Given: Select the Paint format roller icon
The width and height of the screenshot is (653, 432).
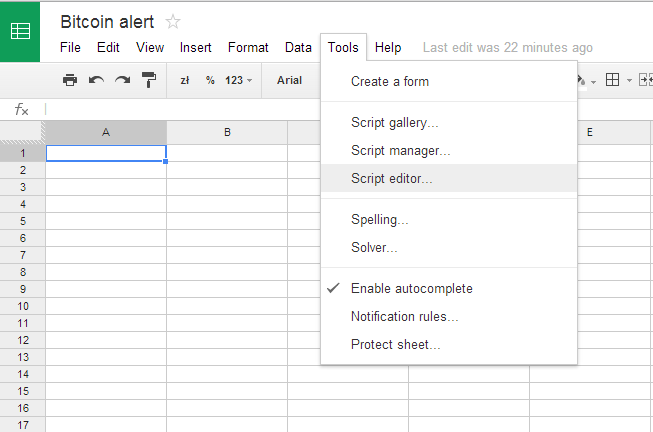Looking at the screenshot, I should pos(149,80).
